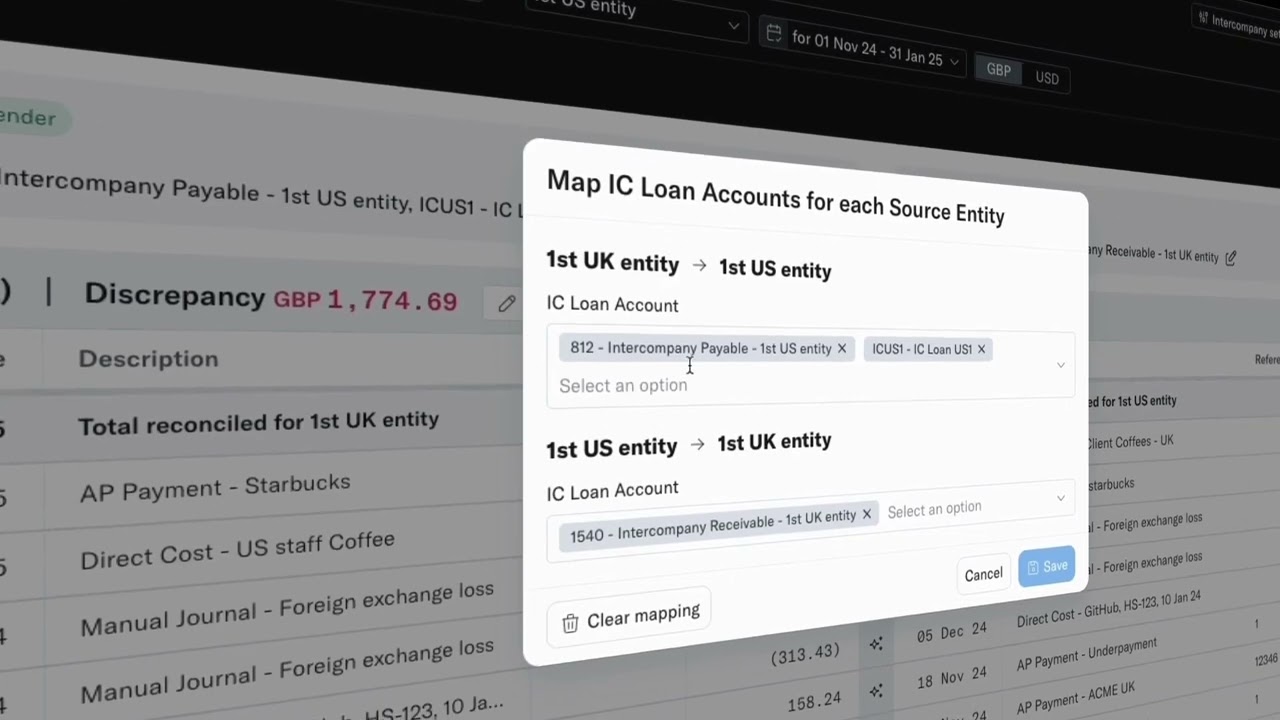Viewport: 1280px width, 720px height.
Task: Click the 1st US entity to 1st UK entity heading
Action: [x=688, y=444]
